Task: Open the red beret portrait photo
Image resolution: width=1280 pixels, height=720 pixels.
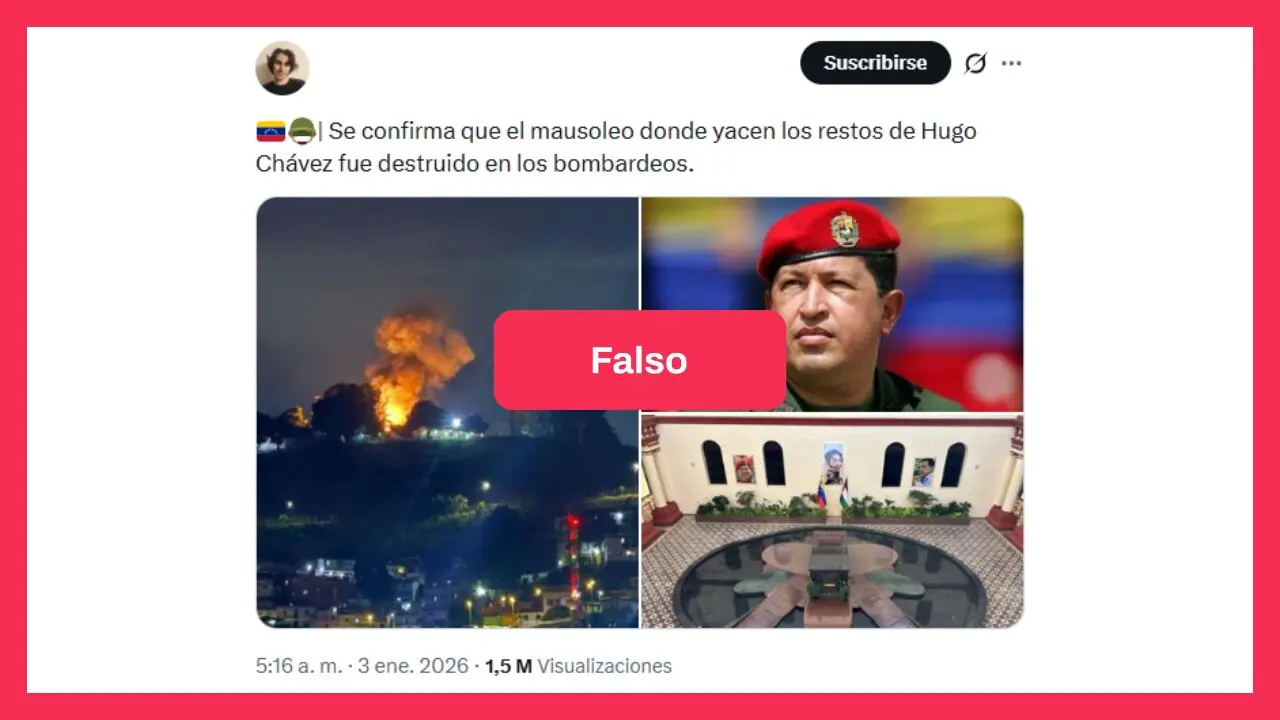Action: tap(832, 304)
